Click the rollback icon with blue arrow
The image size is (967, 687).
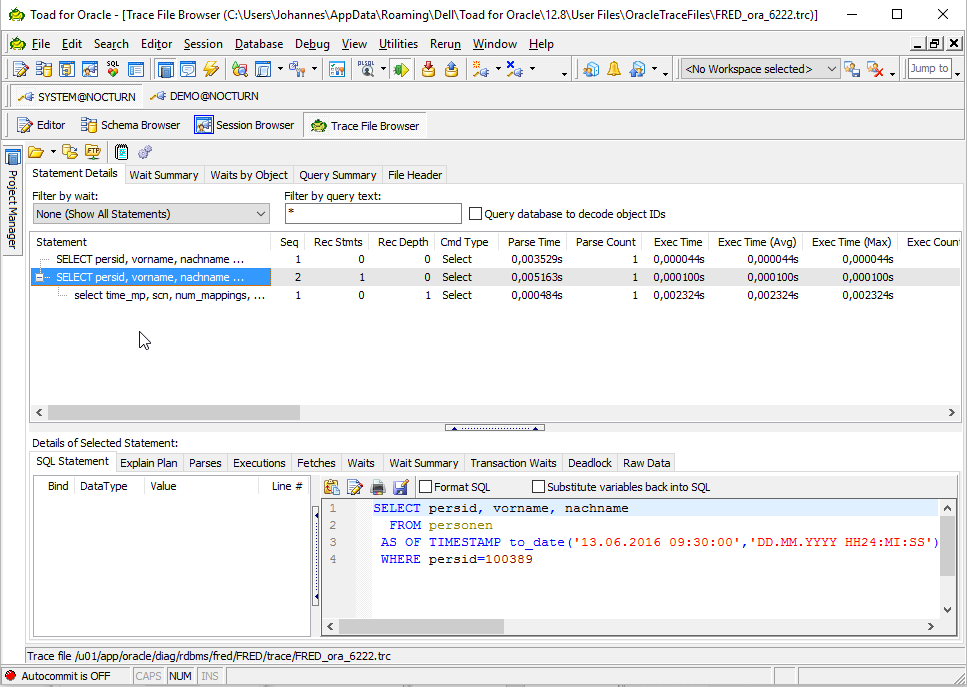click(x=451, y=69)
